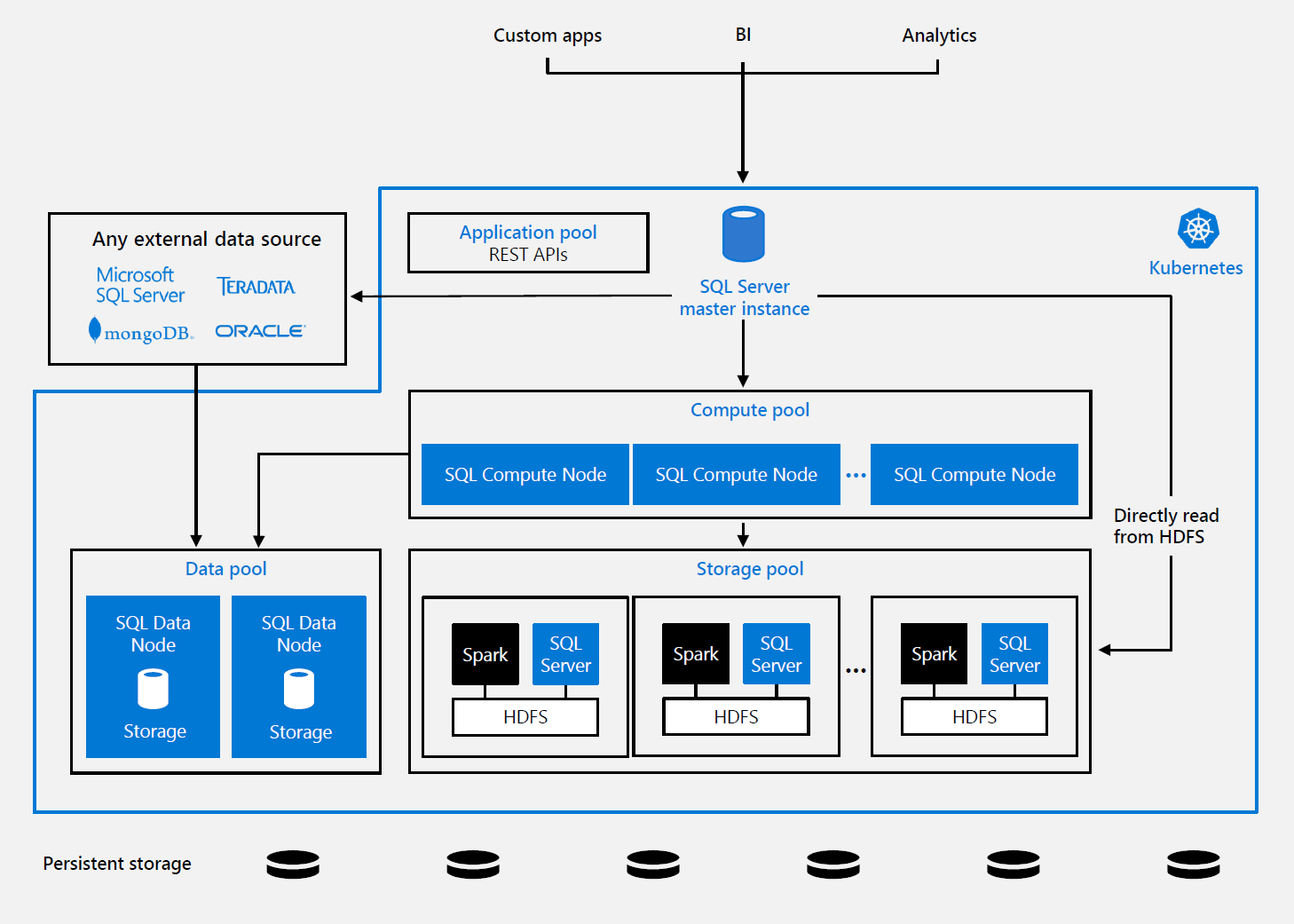Click the leftmost persistent storage disk icon
Viewport: 1294px width, 924px height.
(x=292, y=864)
